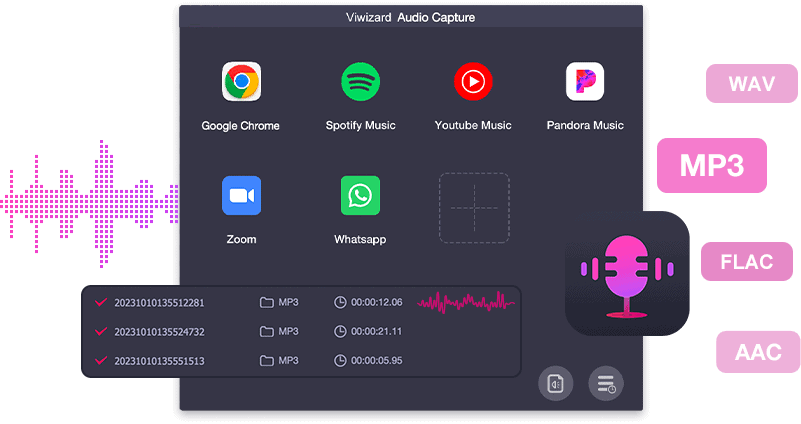Click the pink microphone app logo
The width and height of the screenshot is (801, 424).
pyautogui.click(x=627, y=273)
